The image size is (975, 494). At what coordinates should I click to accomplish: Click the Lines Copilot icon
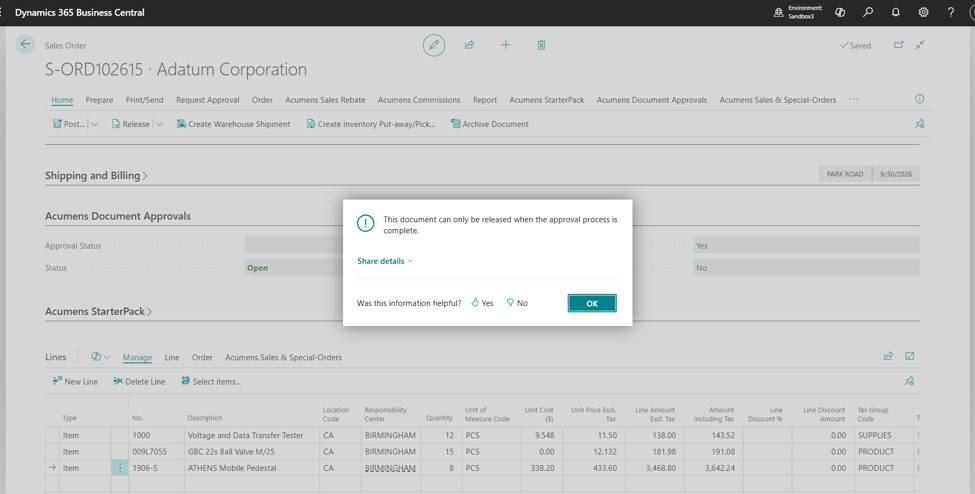click(x=96, y=357)
